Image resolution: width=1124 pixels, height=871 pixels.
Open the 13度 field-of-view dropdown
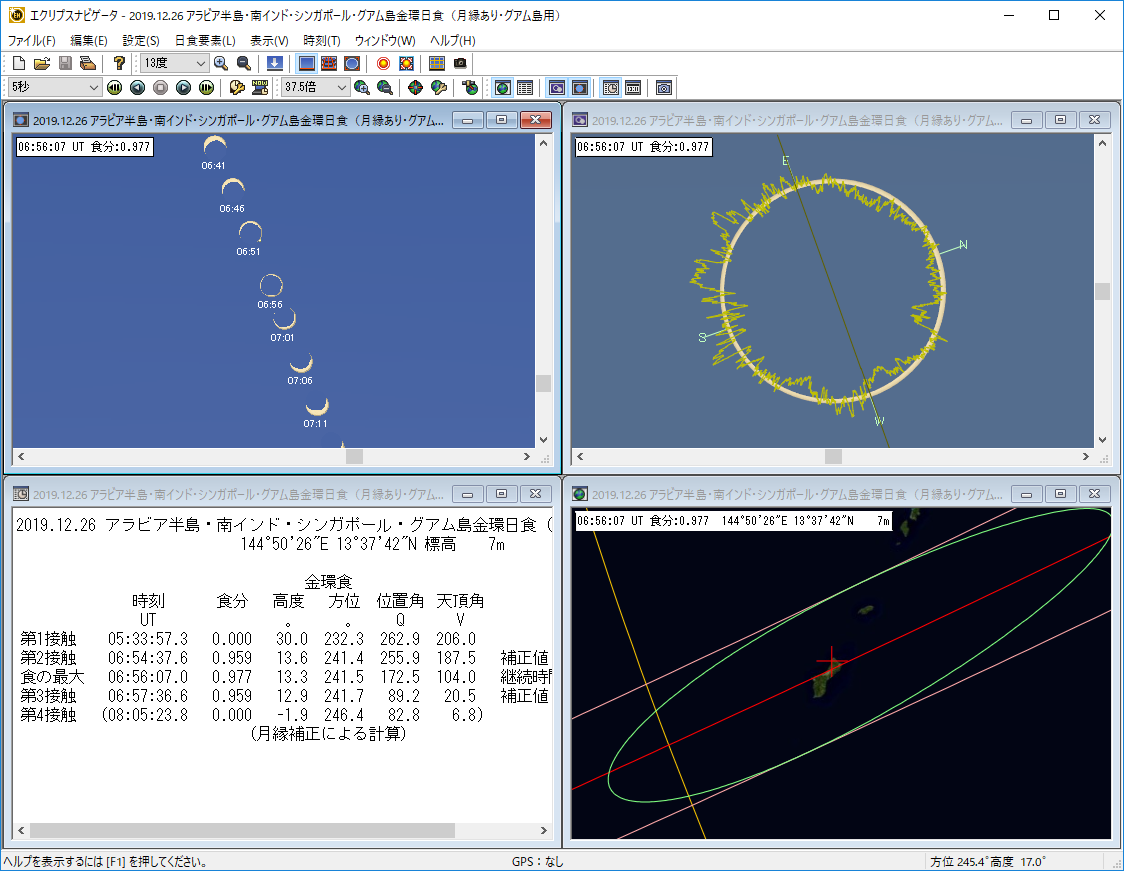click(x=200, y=63)
